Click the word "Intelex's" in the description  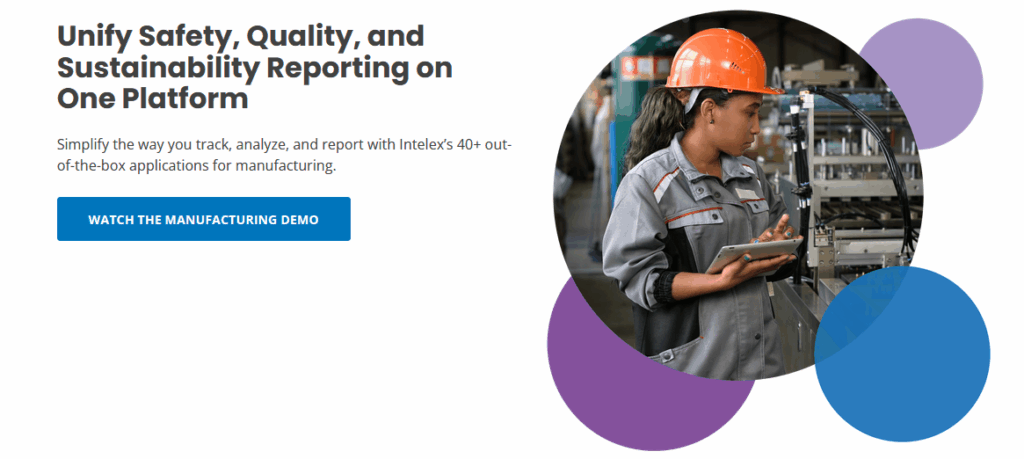[x=393, y=144]
